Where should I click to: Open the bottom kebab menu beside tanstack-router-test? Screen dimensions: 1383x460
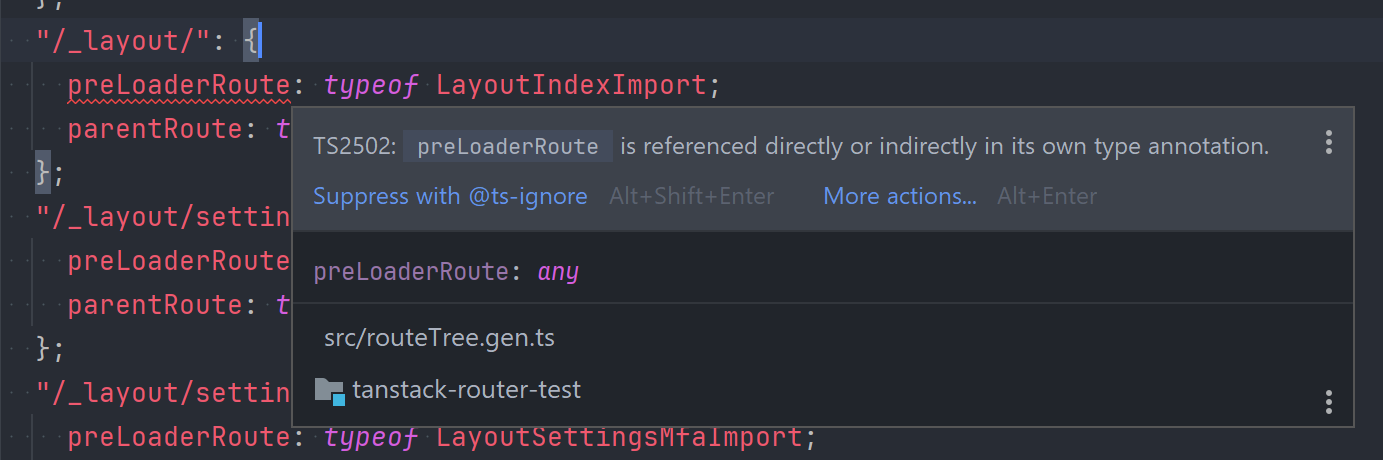coord(1328,402)
